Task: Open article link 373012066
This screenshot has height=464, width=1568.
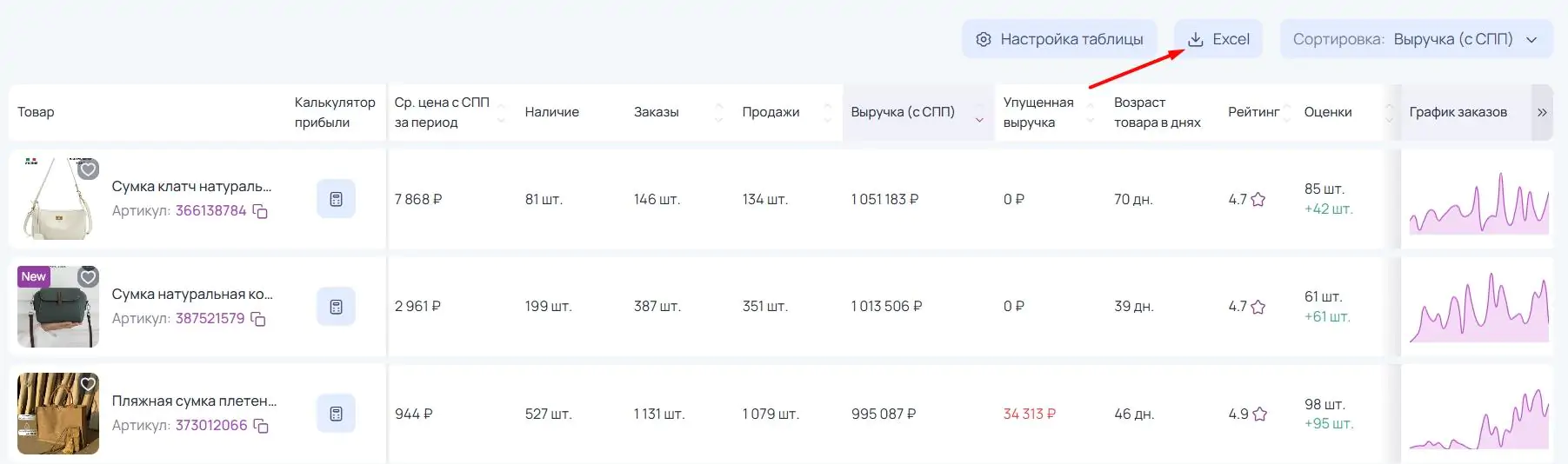Action: click(211, 425)
